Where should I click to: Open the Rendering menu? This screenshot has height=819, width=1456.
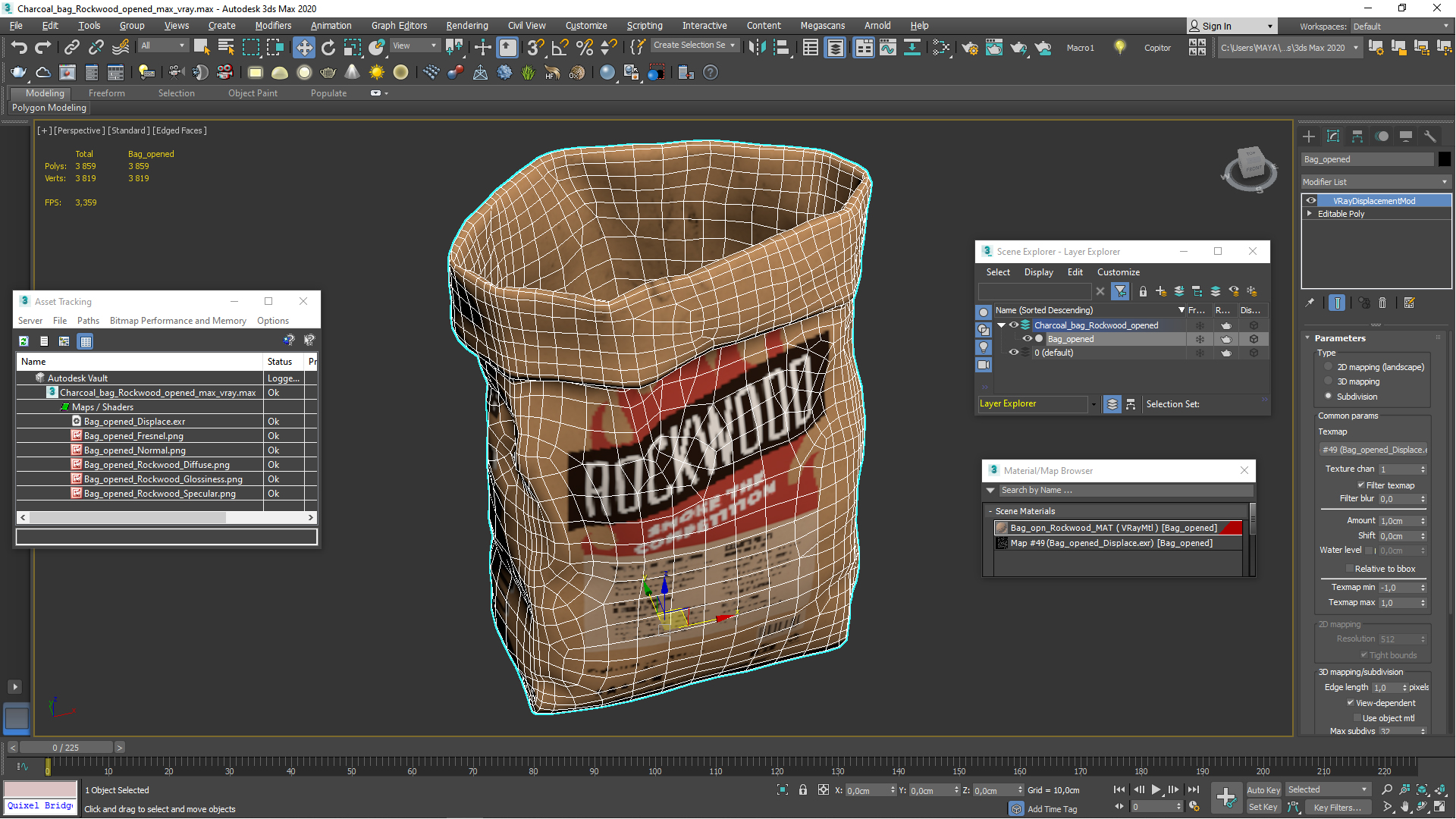pyautogui.click(x=467, y=26)
